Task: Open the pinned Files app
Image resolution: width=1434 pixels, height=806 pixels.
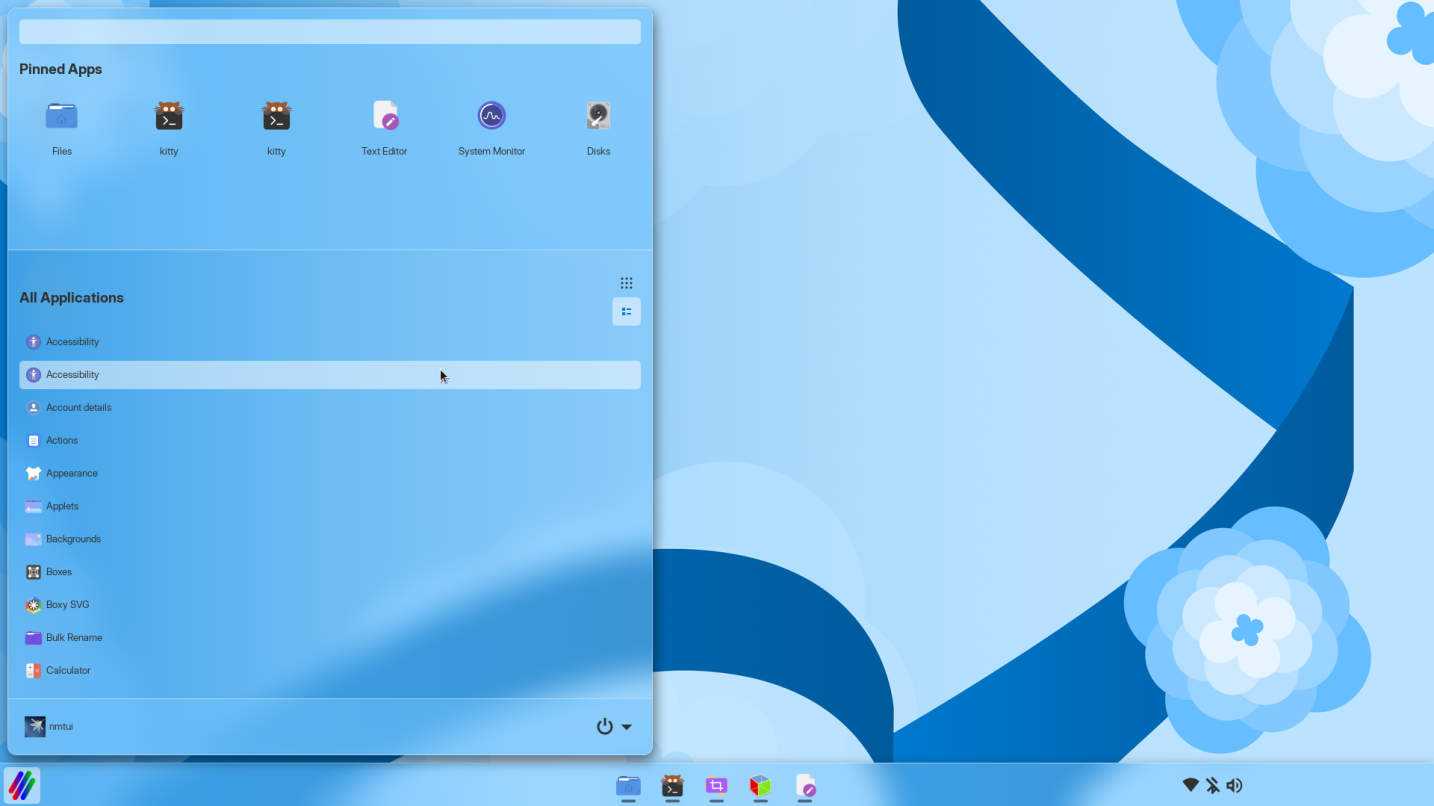Action: (x=62, y=128)
